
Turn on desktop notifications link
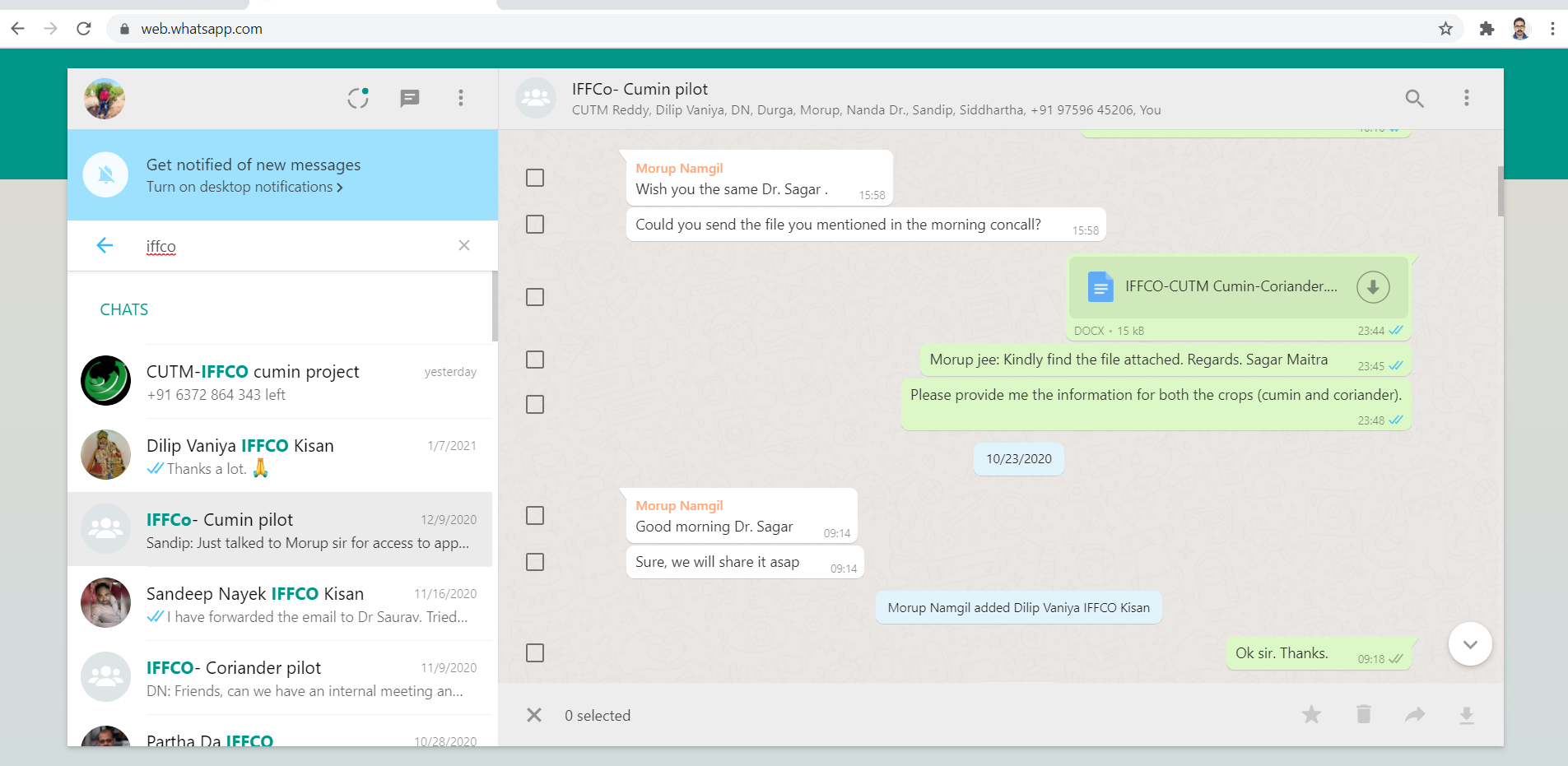coord(244,188)
